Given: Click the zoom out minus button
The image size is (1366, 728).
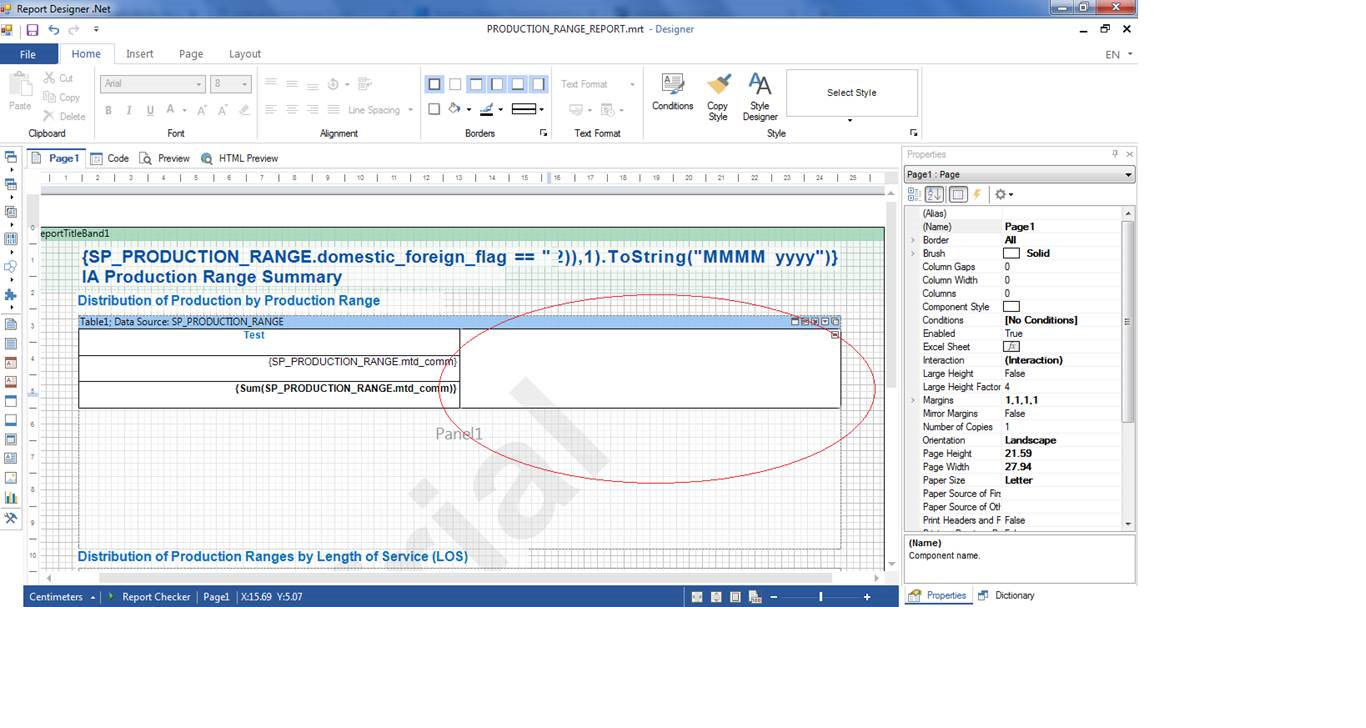Looking at the screenshot, I should coord(773,597).
